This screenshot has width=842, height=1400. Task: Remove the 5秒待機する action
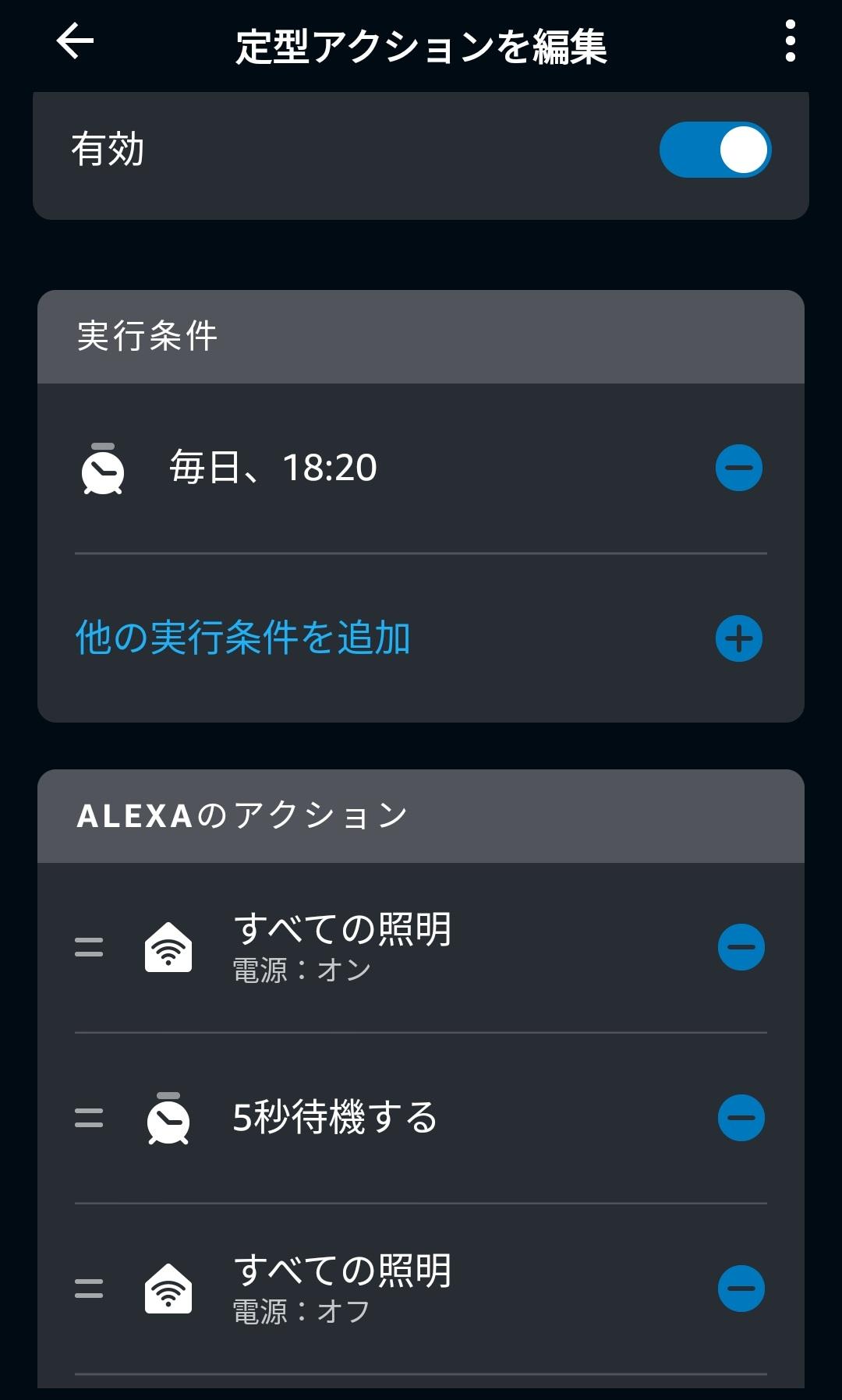[x=741, y=1118]
